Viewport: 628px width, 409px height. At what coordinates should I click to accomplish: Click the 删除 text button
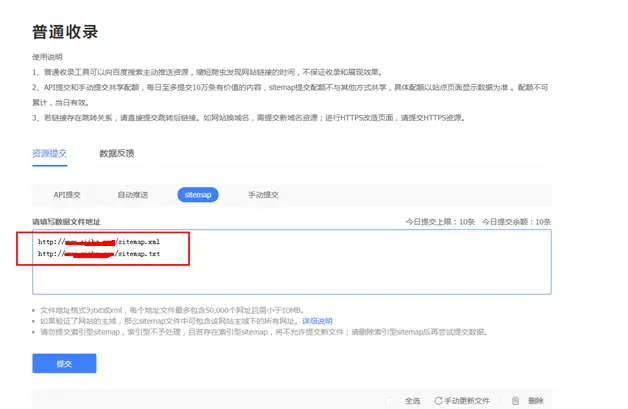[x=535, y=401]
